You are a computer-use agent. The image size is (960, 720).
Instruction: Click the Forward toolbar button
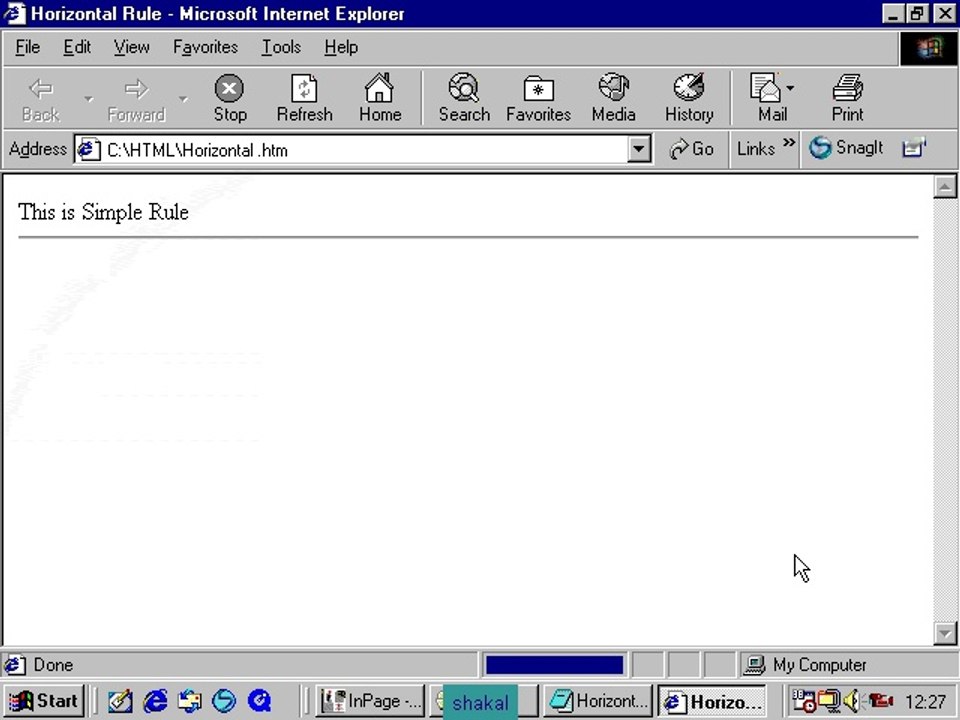135,98
